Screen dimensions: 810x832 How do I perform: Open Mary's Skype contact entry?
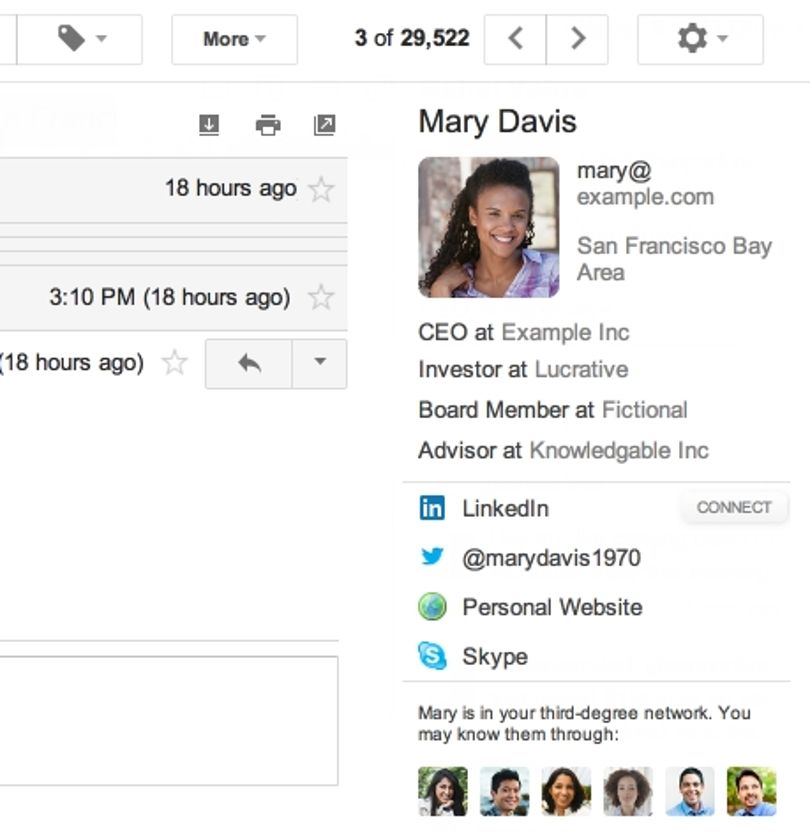[x=495, y=656]
